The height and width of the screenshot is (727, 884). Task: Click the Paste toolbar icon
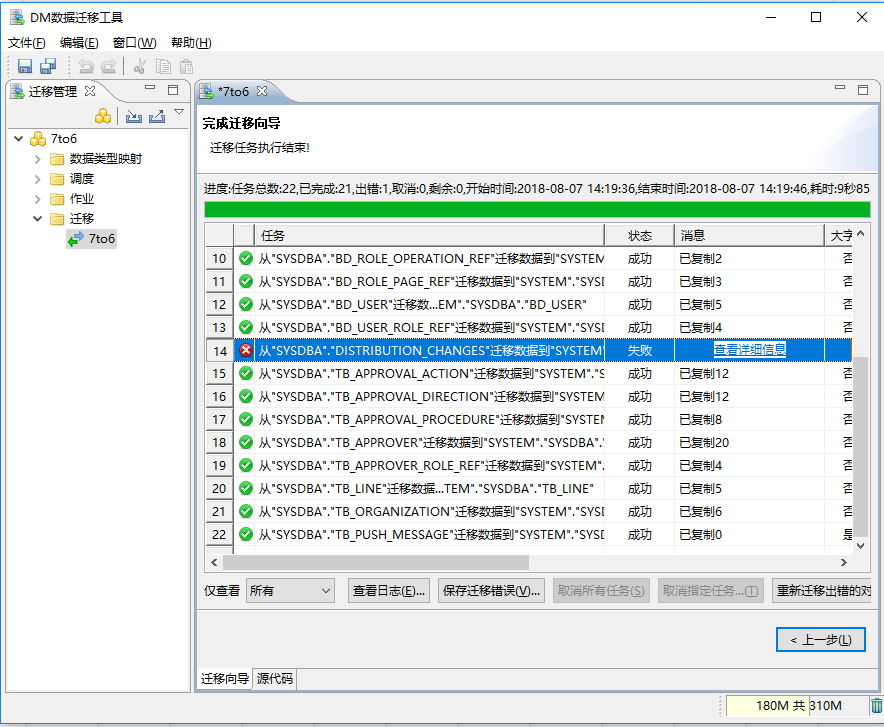point(186,67)
